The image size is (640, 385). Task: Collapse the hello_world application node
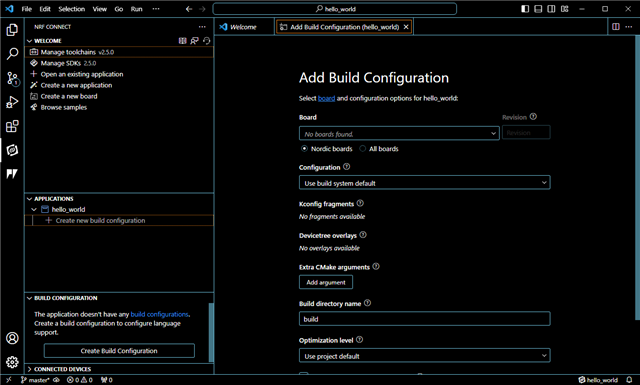(34, 209)
